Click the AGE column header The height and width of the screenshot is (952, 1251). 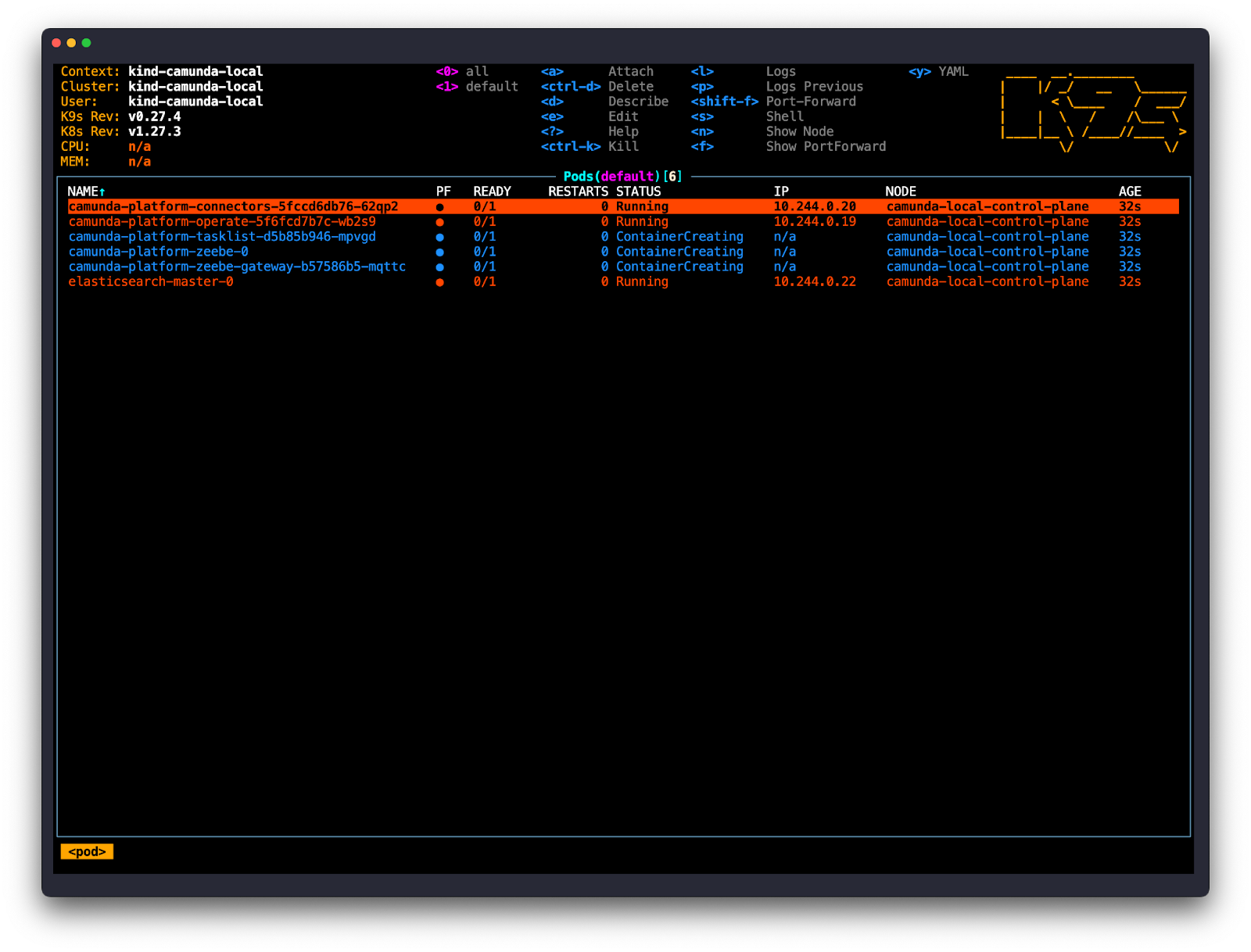coord(1130,191)
